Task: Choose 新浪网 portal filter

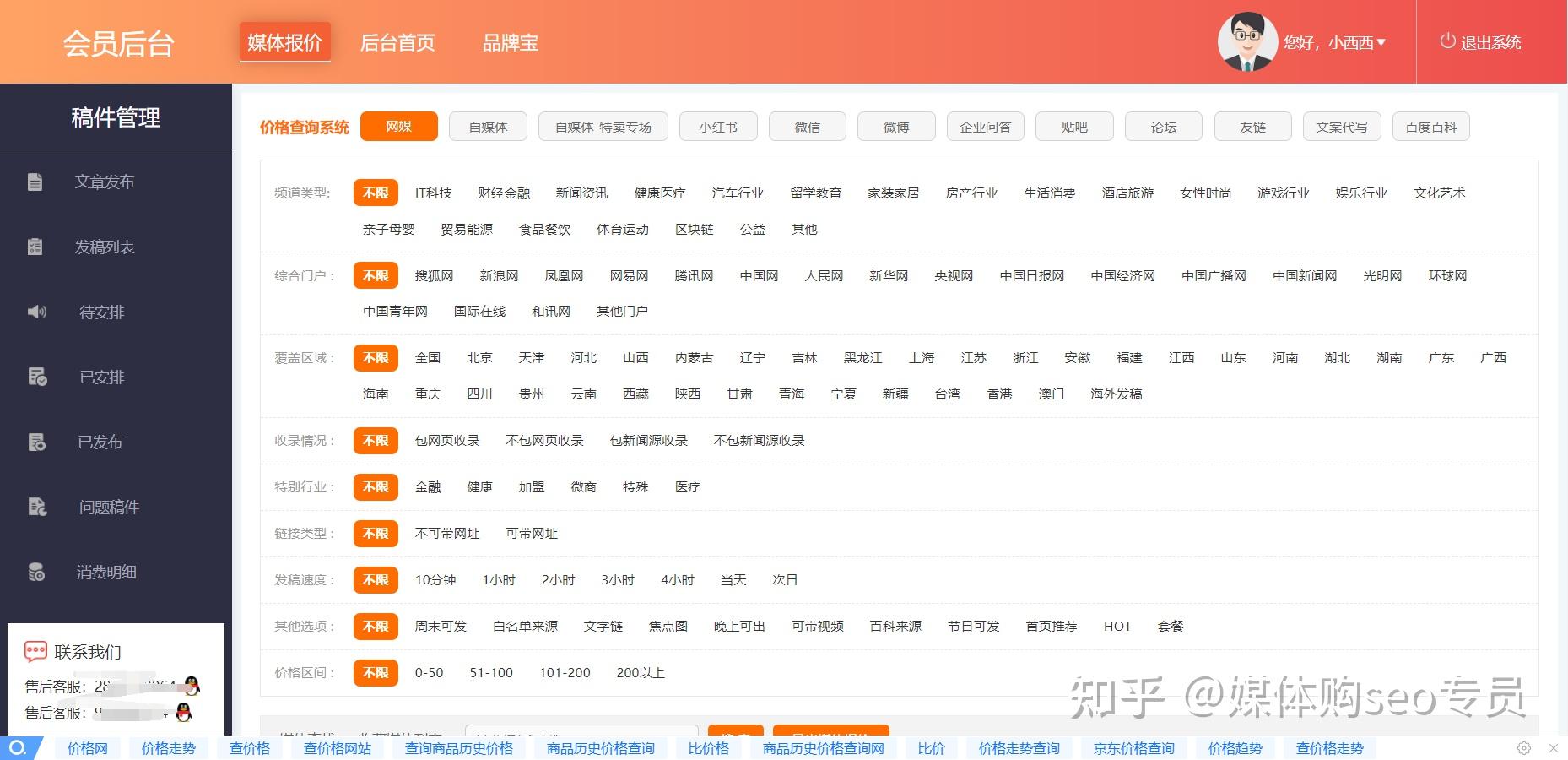Action: pos(499,275)
